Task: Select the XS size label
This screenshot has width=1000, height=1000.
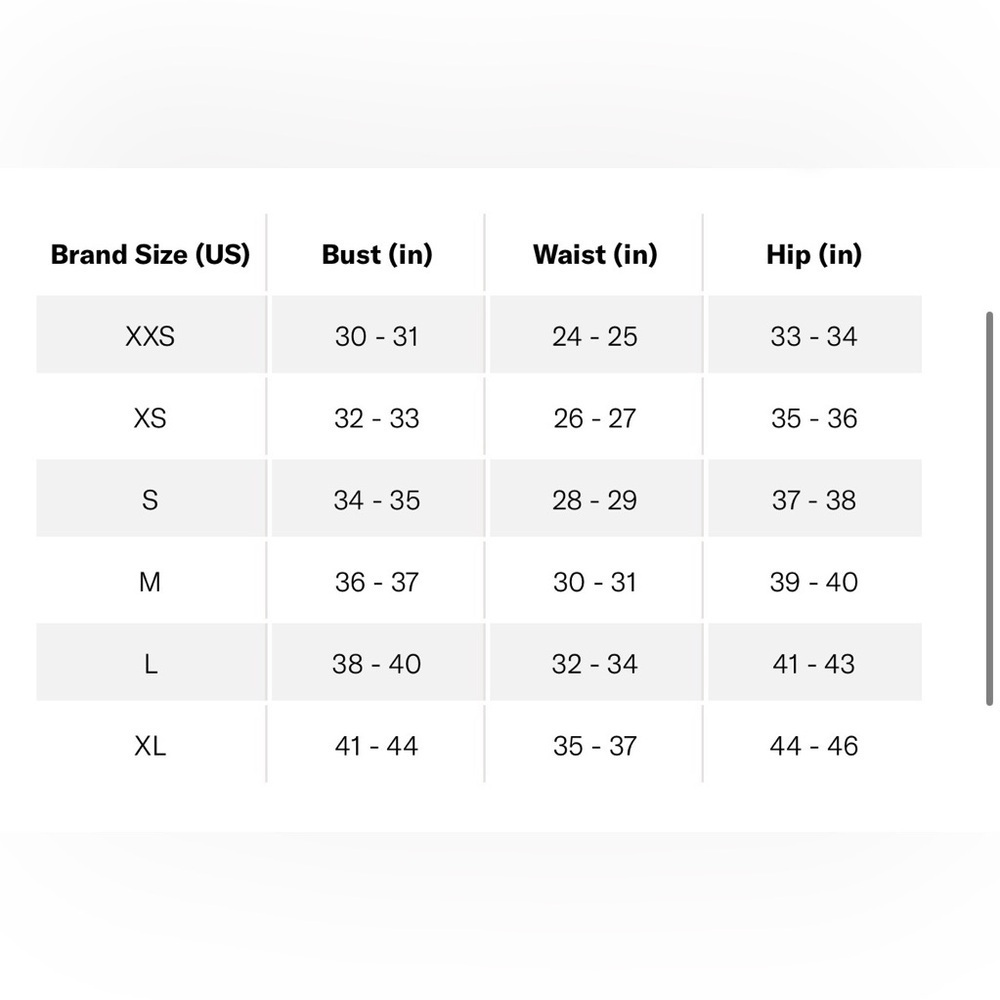Action: tap(150, 418)
